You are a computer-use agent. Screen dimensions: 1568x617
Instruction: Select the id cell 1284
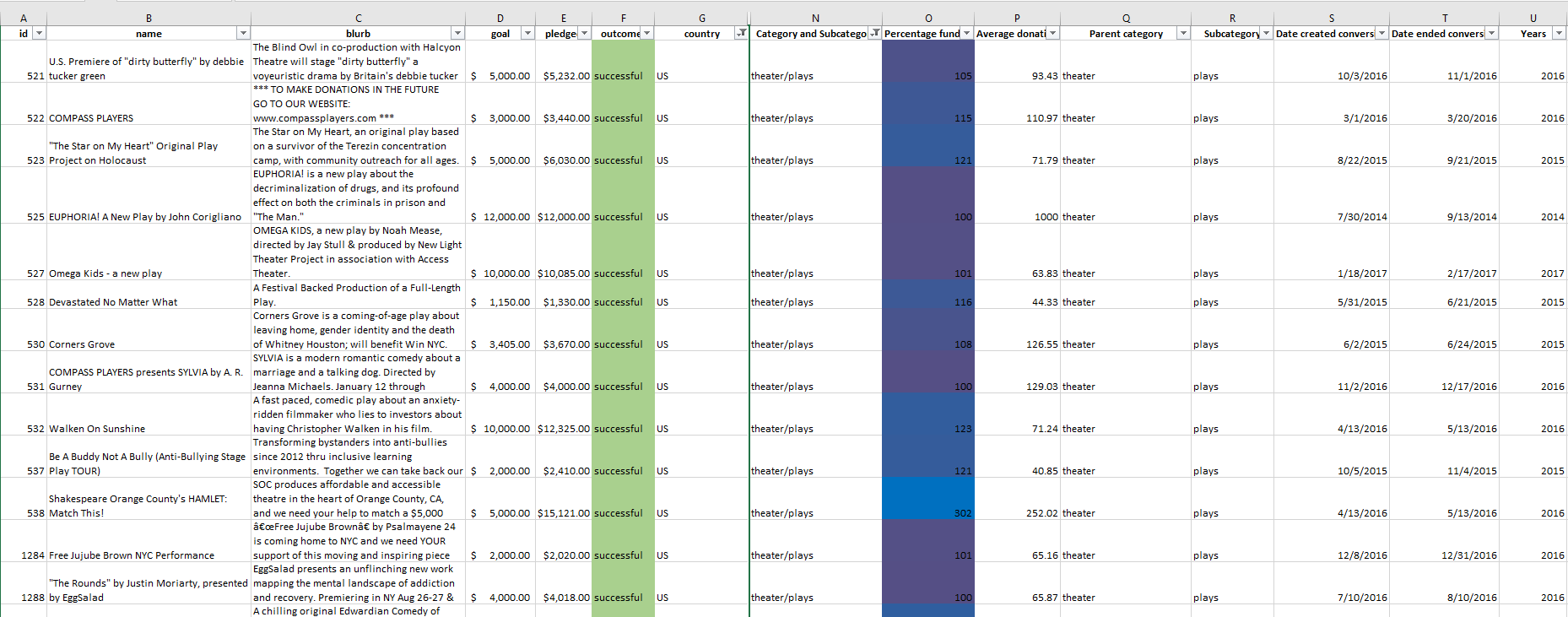click(24, 541)
